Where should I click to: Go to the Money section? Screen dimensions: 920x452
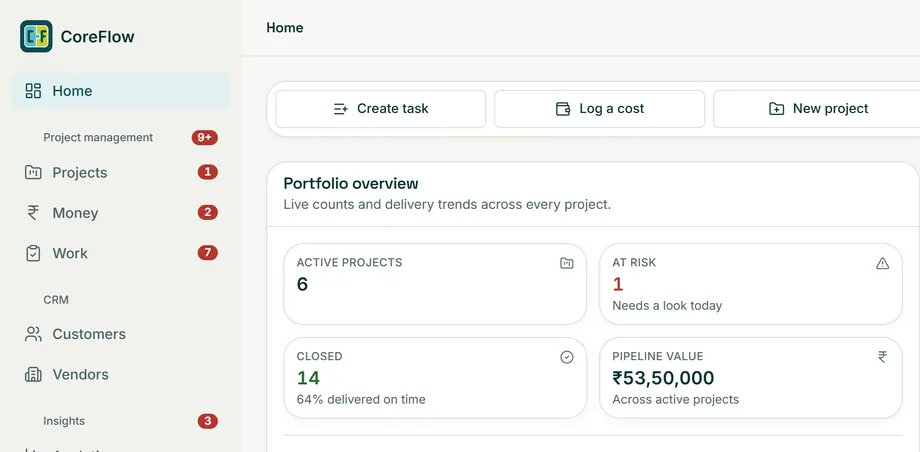pyautogui.click(x=121, y=212)
